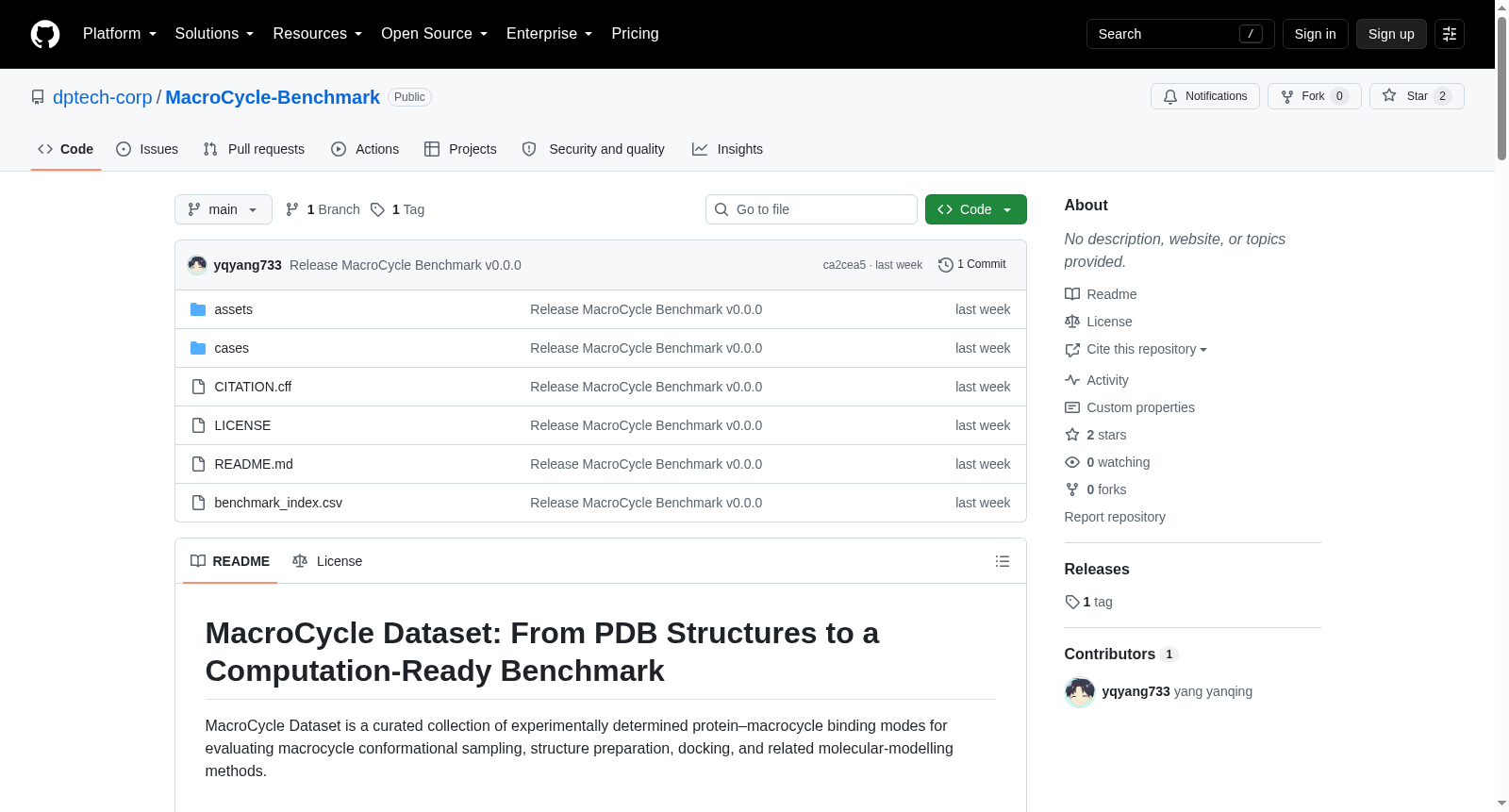This screenshot has height=812, width=1509.
Task: Click the LICENSE file icon
Action: click(198, 425)
